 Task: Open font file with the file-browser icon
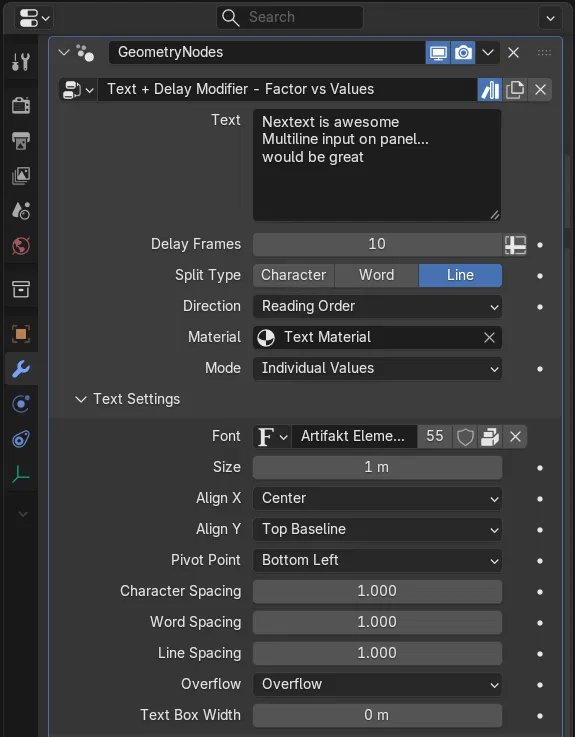[490, 437]
